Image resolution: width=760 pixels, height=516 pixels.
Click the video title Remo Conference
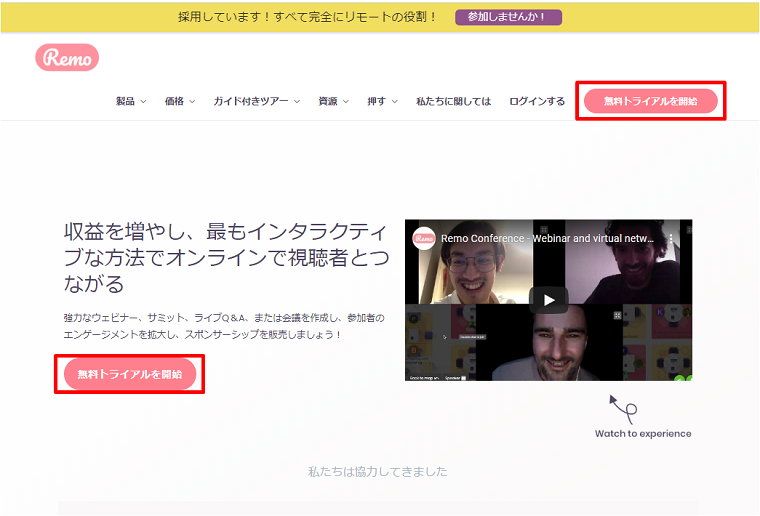[x=547, y=238]
